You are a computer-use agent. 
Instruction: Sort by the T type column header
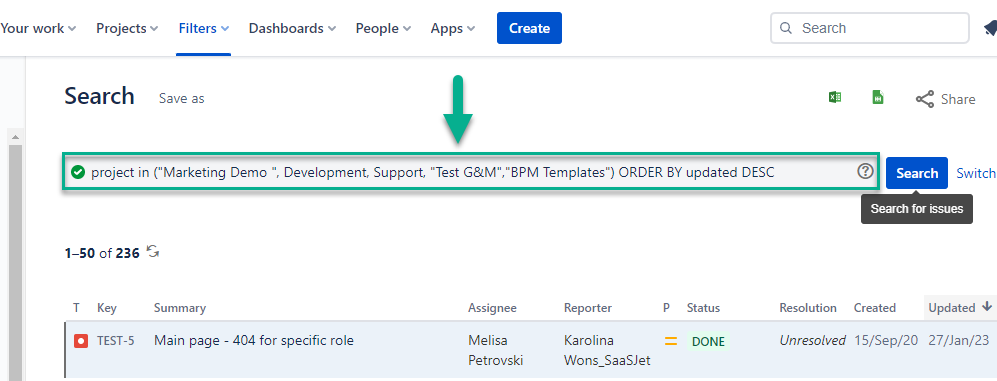click(x=76, y=308)
